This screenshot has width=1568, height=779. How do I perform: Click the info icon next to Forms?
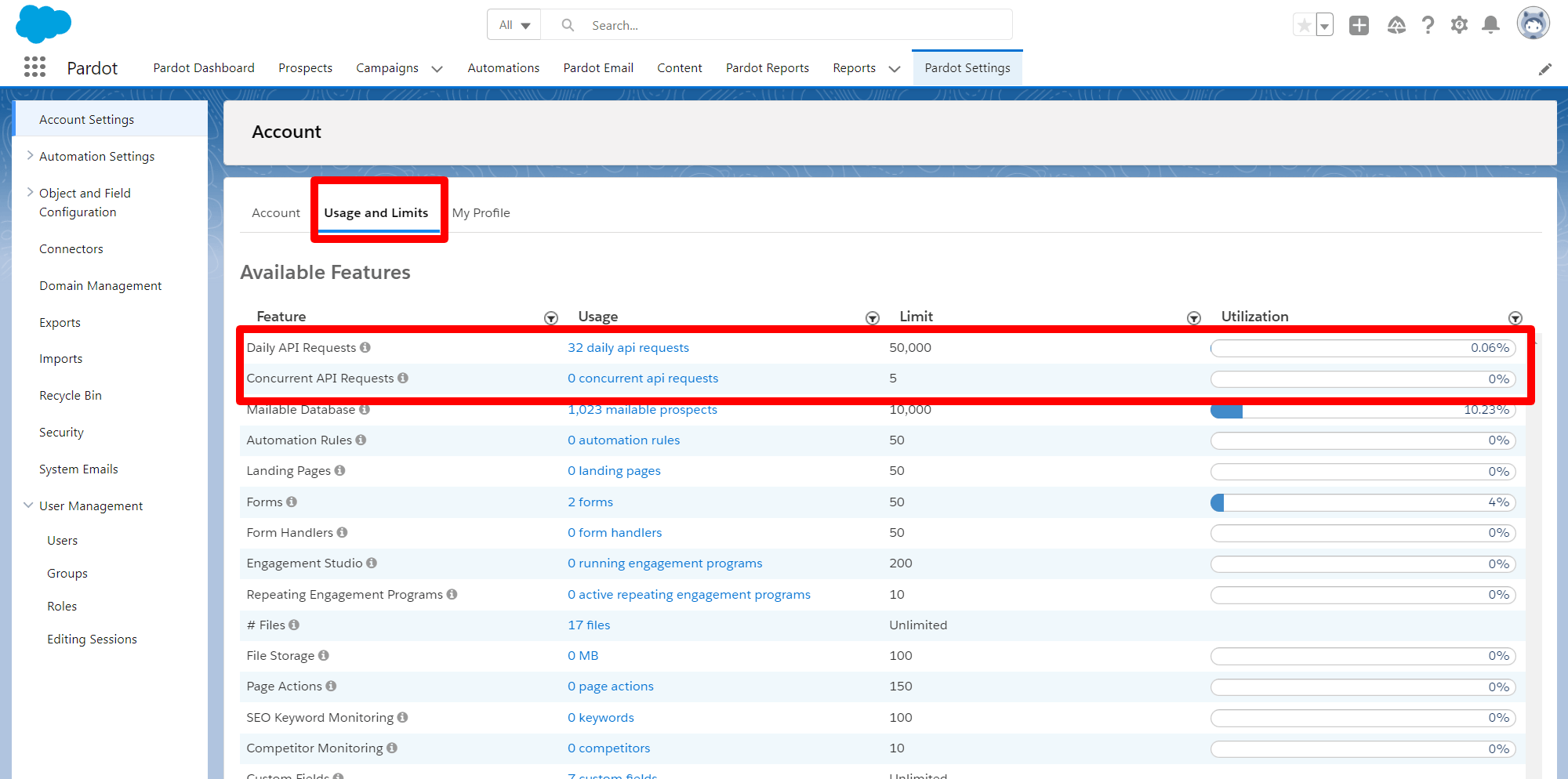click(x=292, y=502)
